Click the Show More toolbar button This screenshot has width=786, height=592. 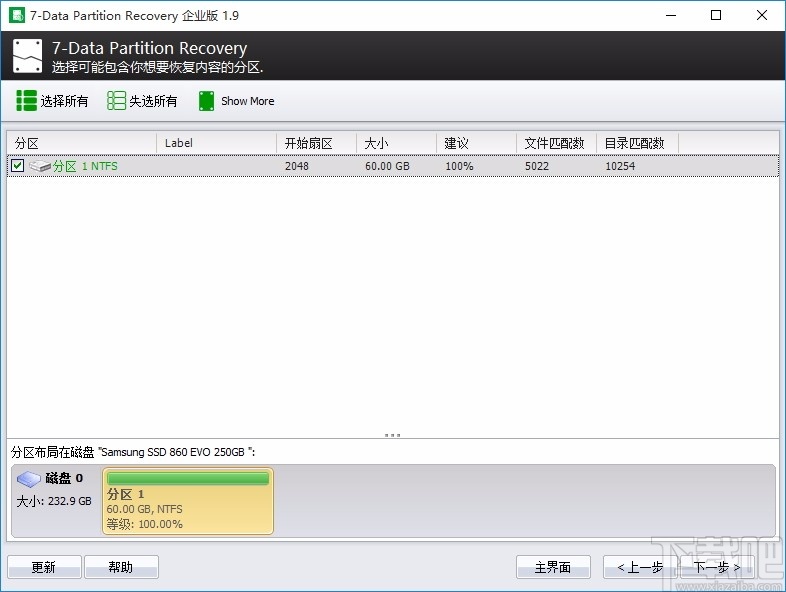pos(236,101)
